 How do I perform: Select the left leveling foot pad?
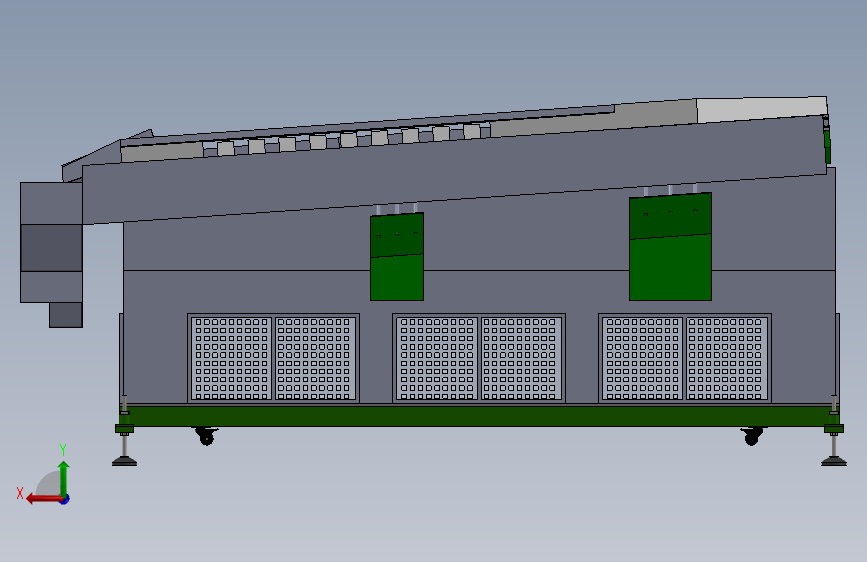124,461
